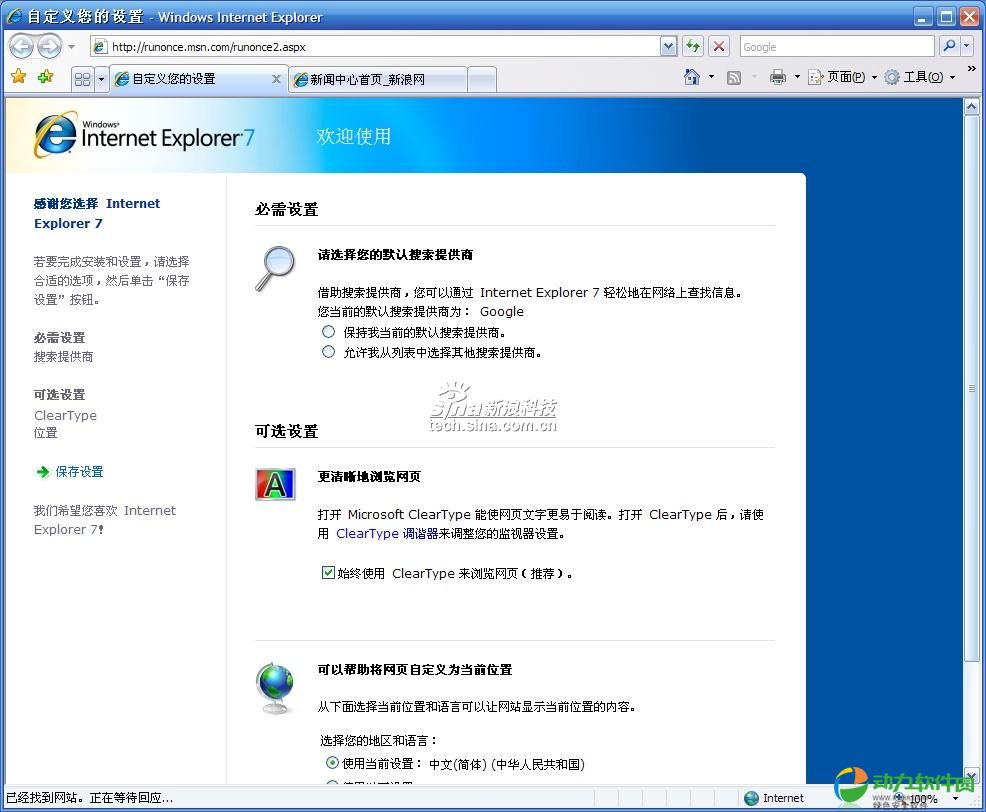The height and width of the screenshot is (812, 986).
Task: Switch to the 新闻中心首页_新浪网 tab
Action: 377,79
